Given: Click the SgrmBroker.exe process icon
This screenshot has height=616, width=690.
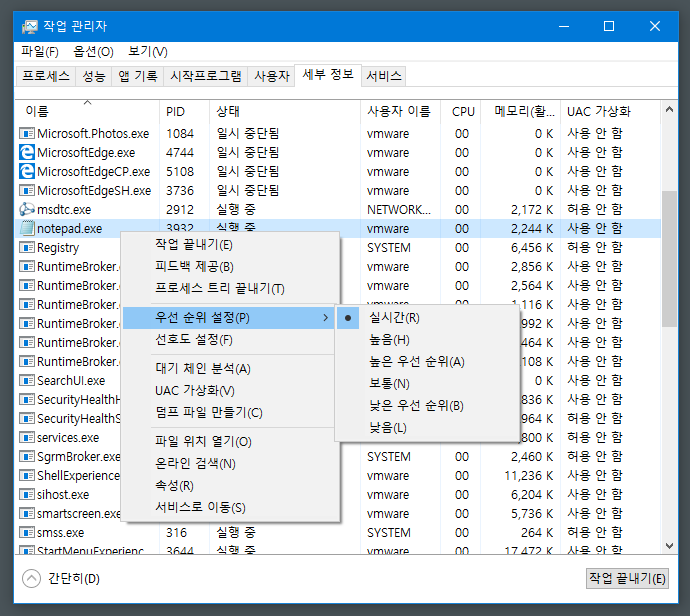Looking at the screenshot, I should tap(27, 456).
